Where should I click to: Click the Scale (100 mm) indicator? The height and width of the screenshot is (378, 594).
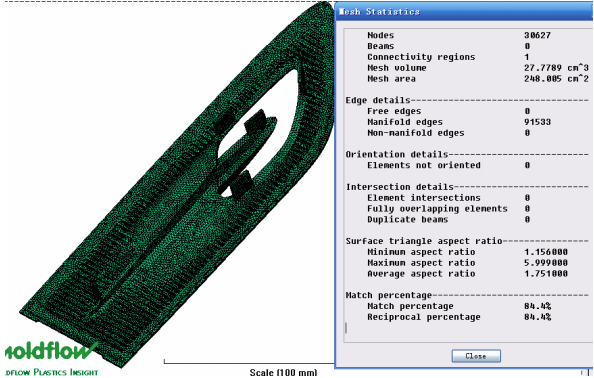click(283, 372)
